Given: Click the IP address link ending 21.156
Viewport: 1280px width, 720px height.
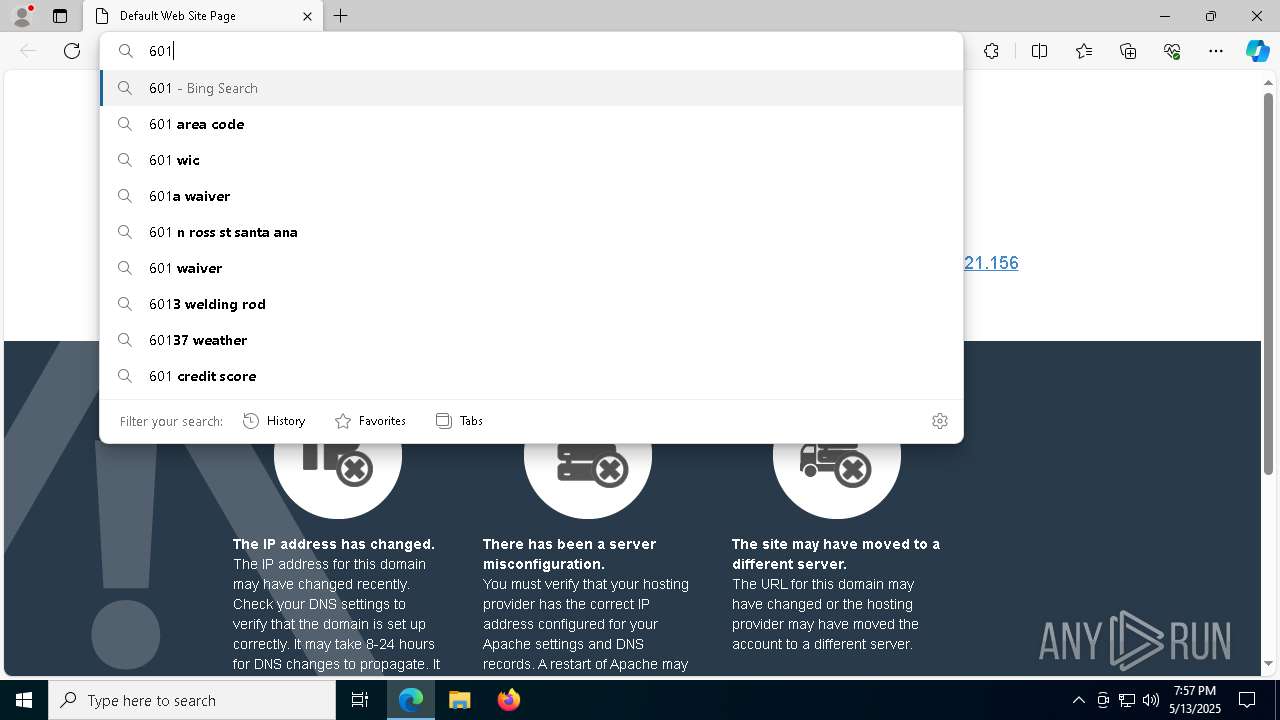Looking at the screenshot, I should click(991, 263).
